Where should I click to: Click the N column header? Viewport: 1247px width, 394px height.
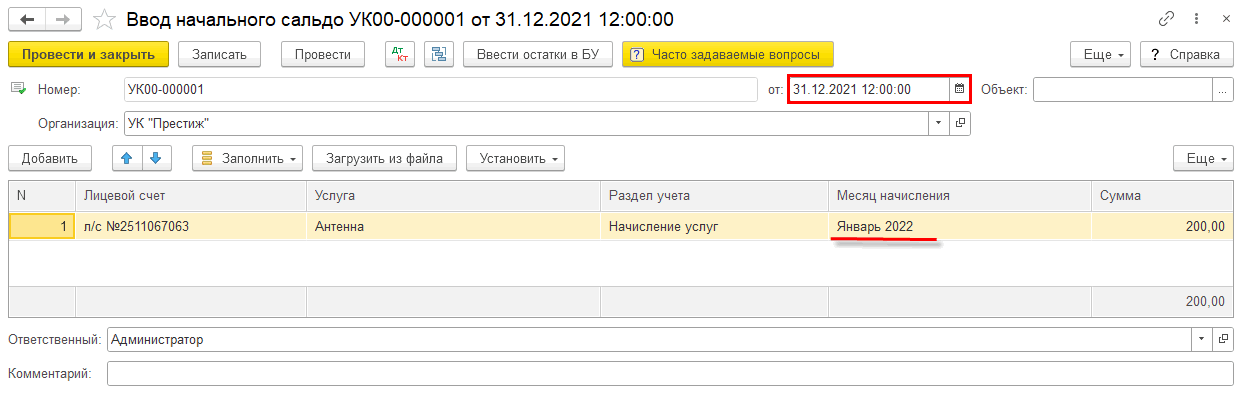click(x=42, y=196)
